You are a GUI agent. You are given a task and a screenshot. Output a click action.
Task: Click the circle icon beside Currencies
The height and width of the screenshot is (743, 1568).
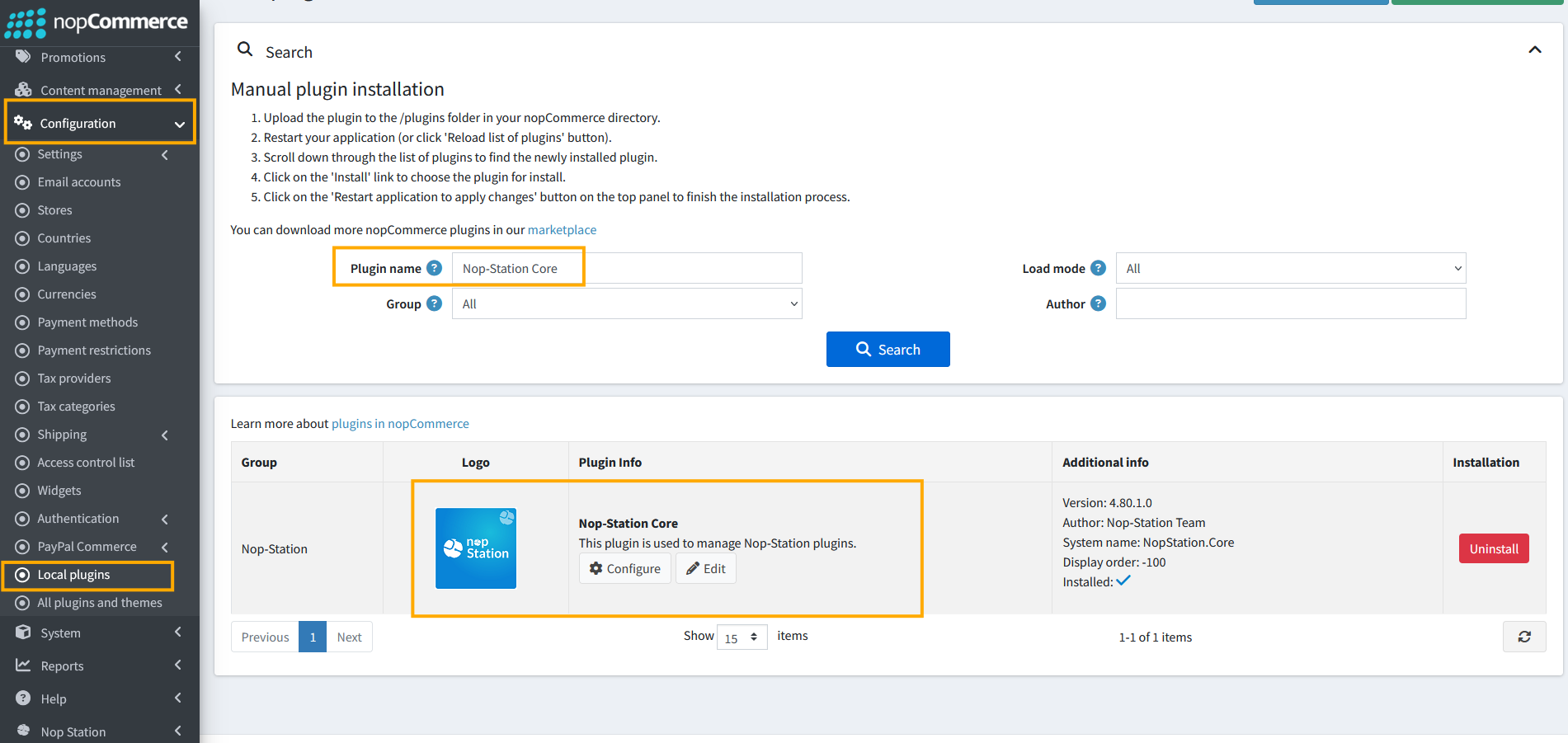tap(23, 294)
